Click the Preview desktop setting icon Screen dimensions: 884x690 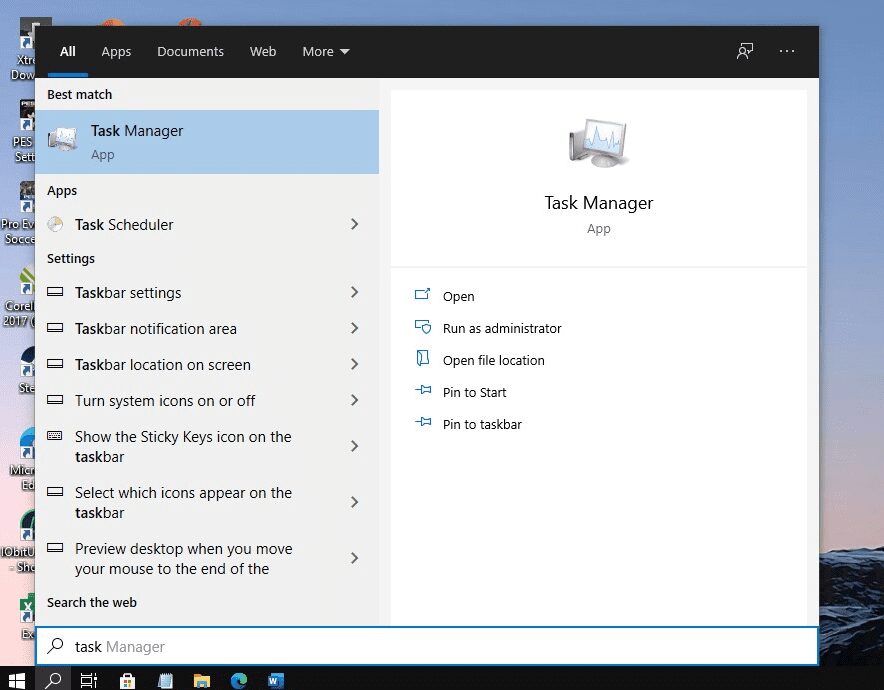(x=55, y=547)
